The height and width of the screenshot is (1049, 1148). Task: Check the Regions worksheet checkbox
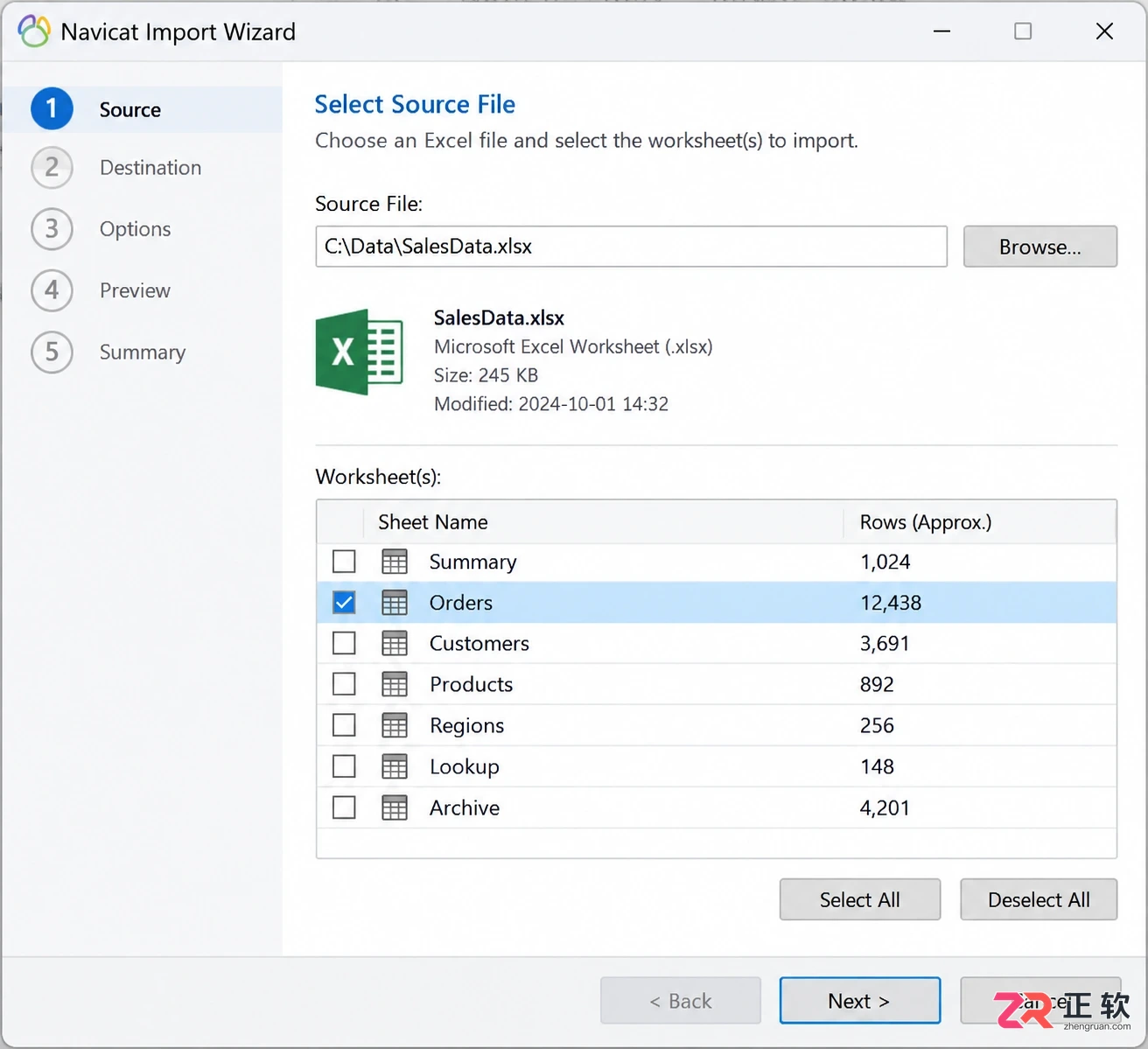point(344,725)
